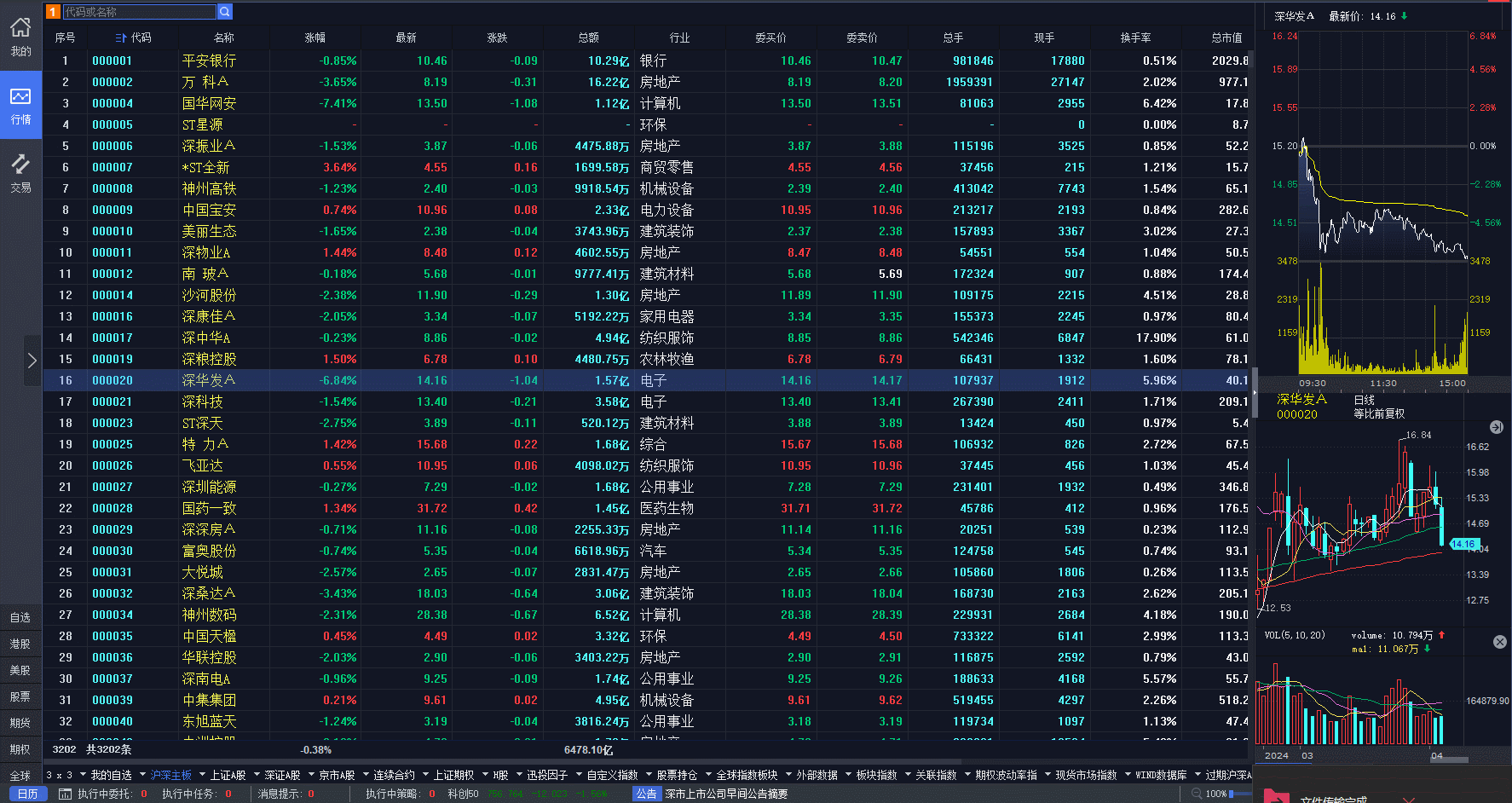1512x803 pixels.
Task: Open the 交易 trading section
Action: [x=20, y=173]
